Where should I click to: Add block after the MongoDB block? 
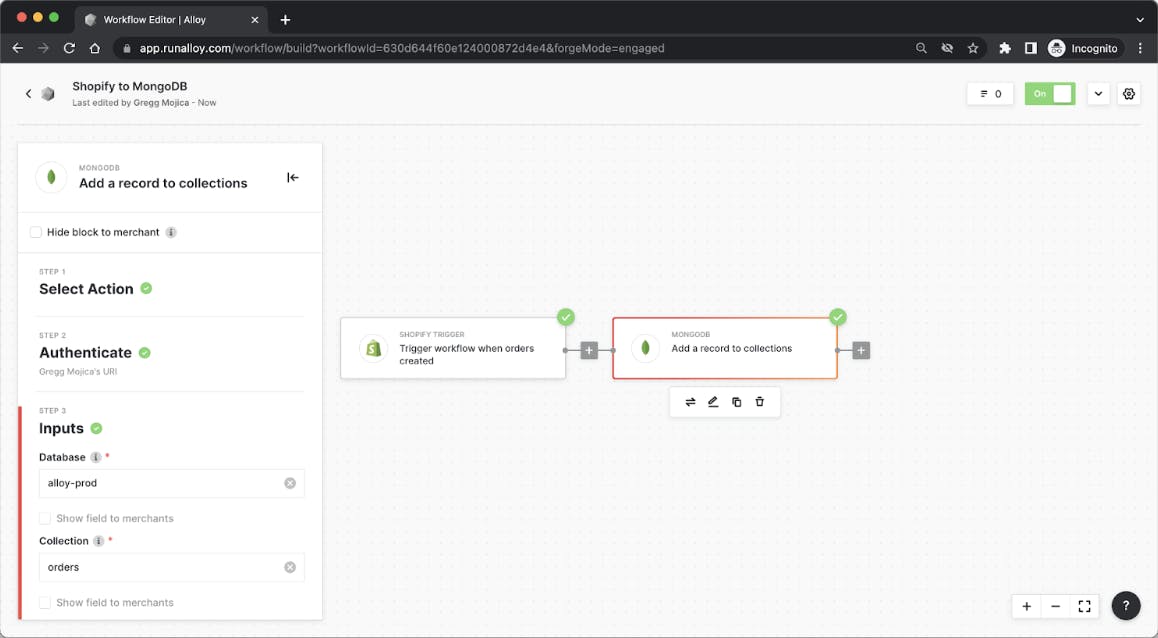(861, 350)
